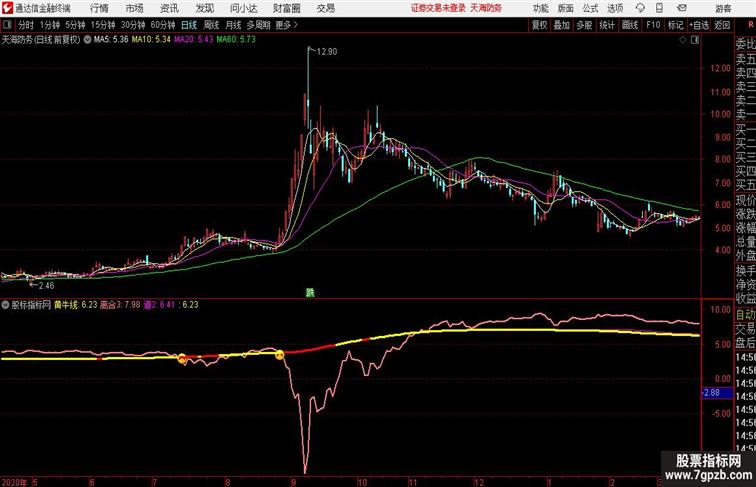Click the 12.90 high price label

326,52
